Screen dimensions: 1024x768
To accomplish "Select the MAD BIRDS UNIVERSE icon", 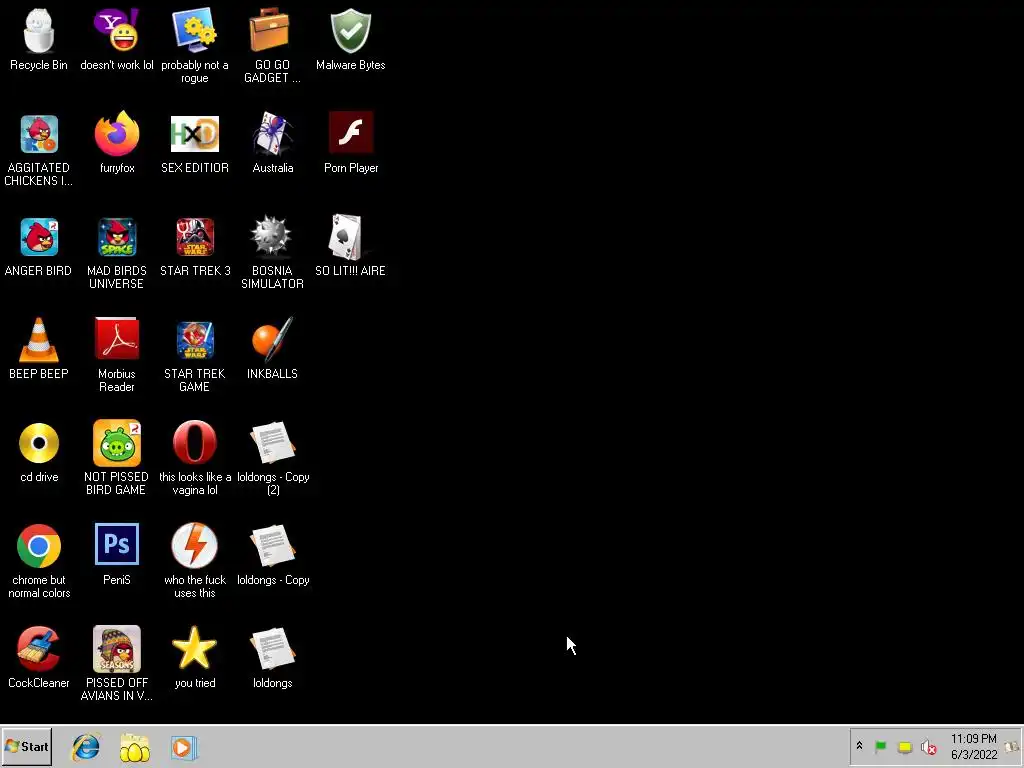I will click(x=117, y=237).
